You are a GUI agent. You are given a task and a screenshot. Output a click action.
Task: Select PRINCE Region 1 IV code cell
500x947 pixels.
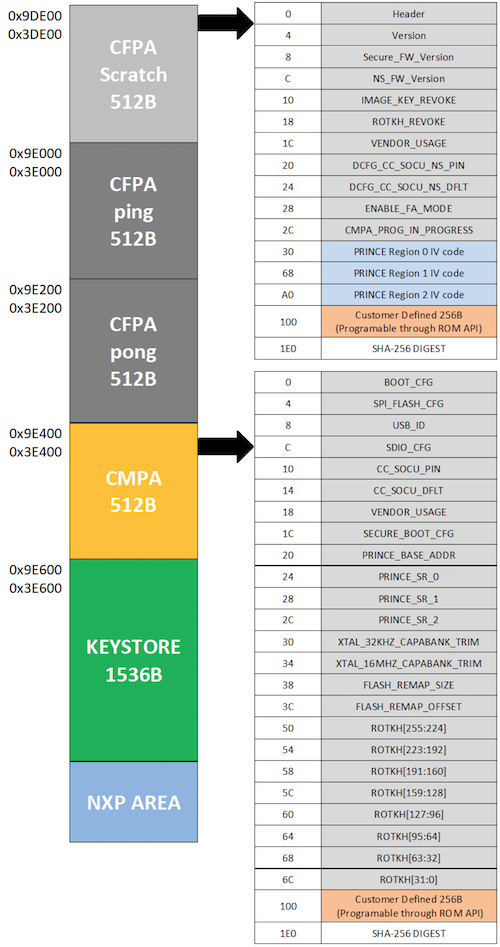click(x=409, y=274)
